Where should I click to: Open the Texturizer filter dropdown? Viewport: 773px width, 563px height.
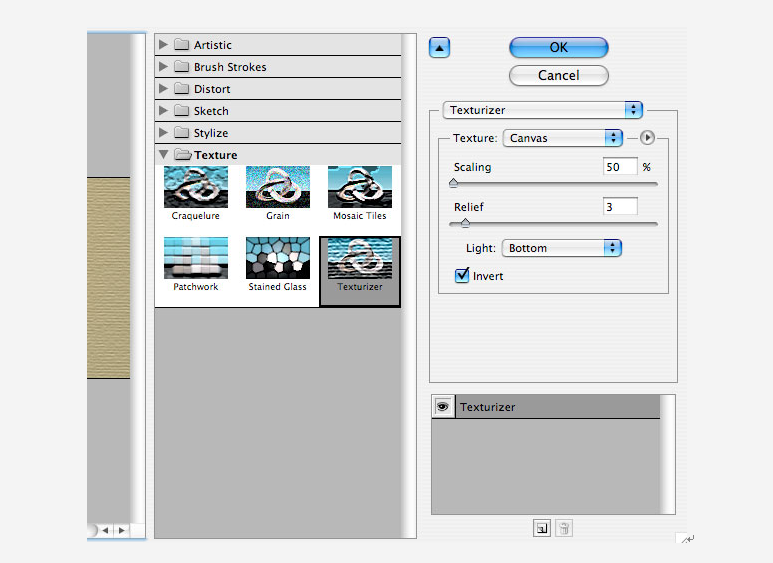543,110
